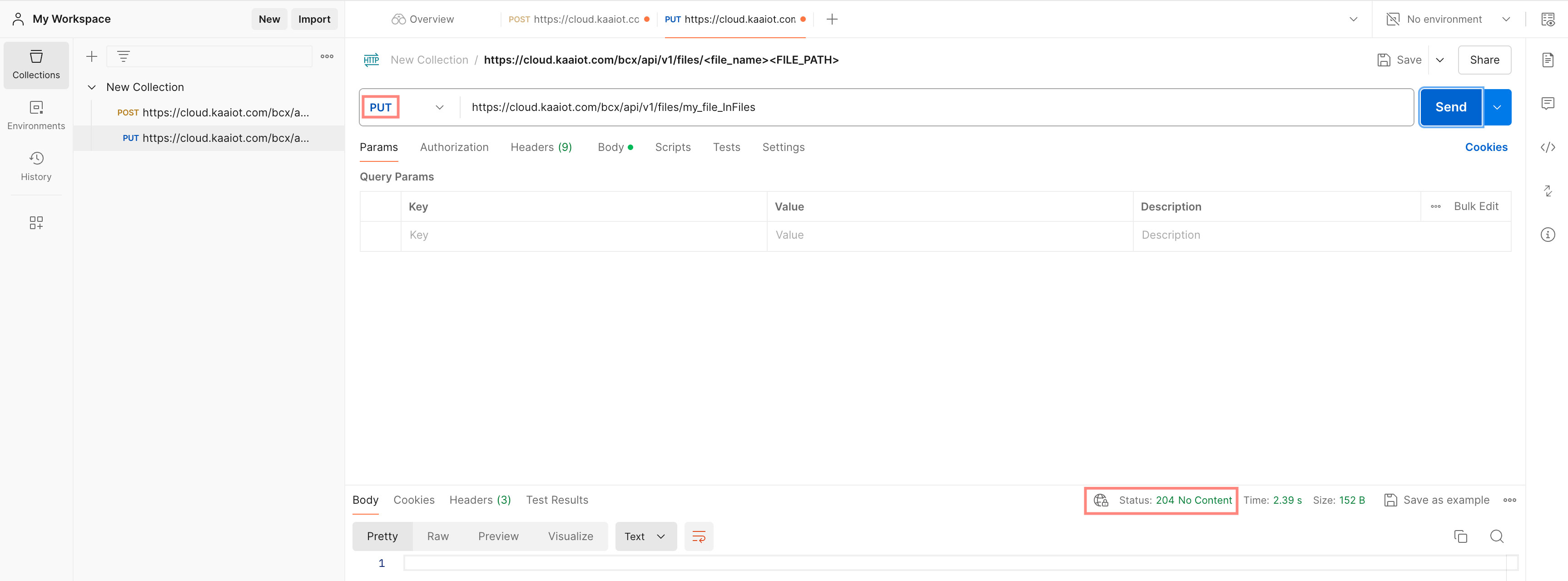Open the Save options dropdown arrow
The height and width of the screenshot is (581, 1568).
point(1439,60)
